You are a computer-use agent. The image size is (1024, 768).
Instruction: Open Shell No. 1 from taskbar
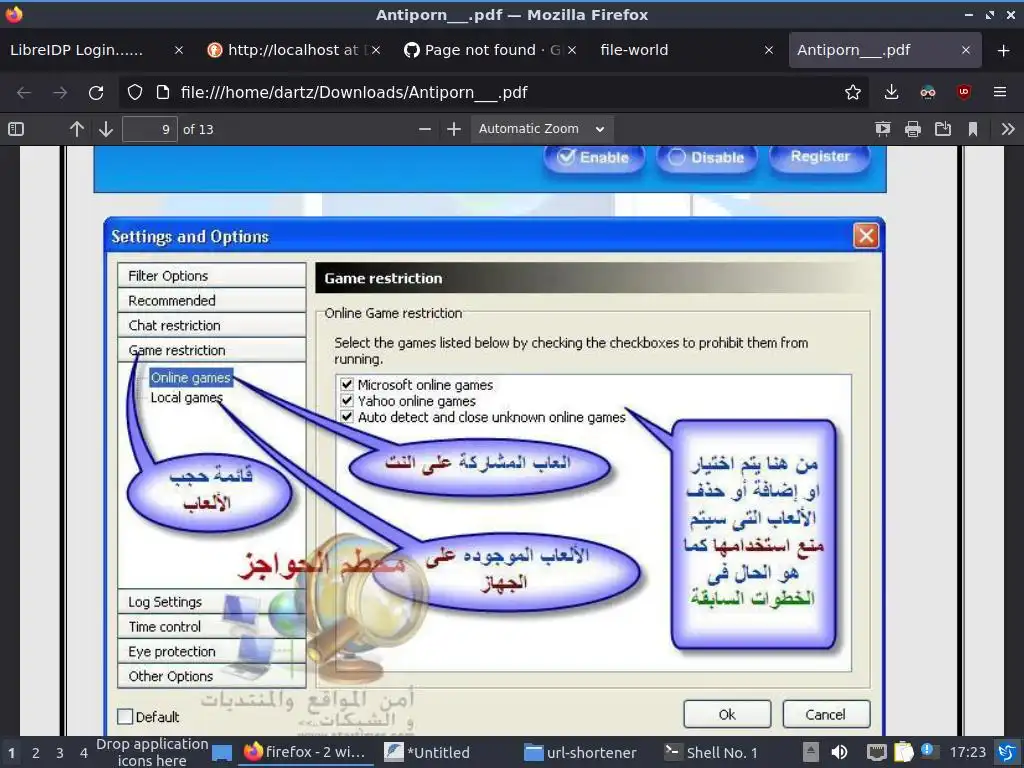[711, 752]
